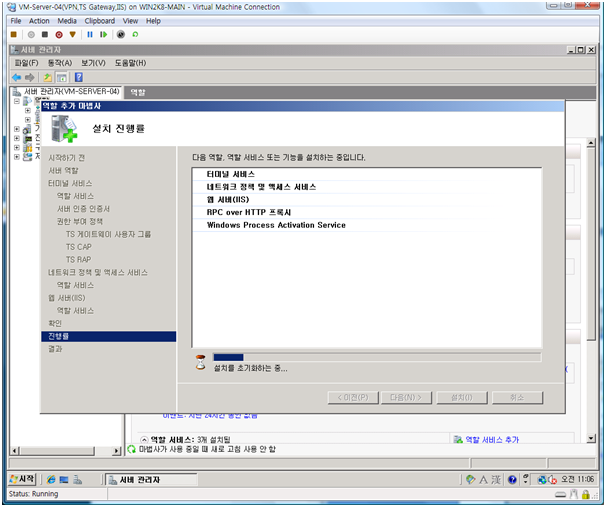Image resolution: width=606 pixels, height=507 pixels.
Task: Open Server Manager help question-mark icon
Action: [x=78, y=77]
